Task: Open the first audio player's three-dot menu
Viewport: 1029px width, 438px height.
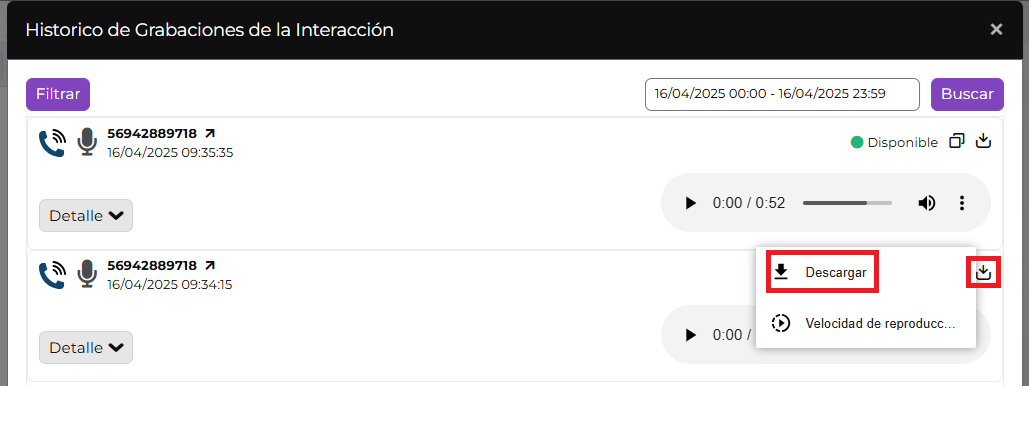Action: (x=962, y=203)
